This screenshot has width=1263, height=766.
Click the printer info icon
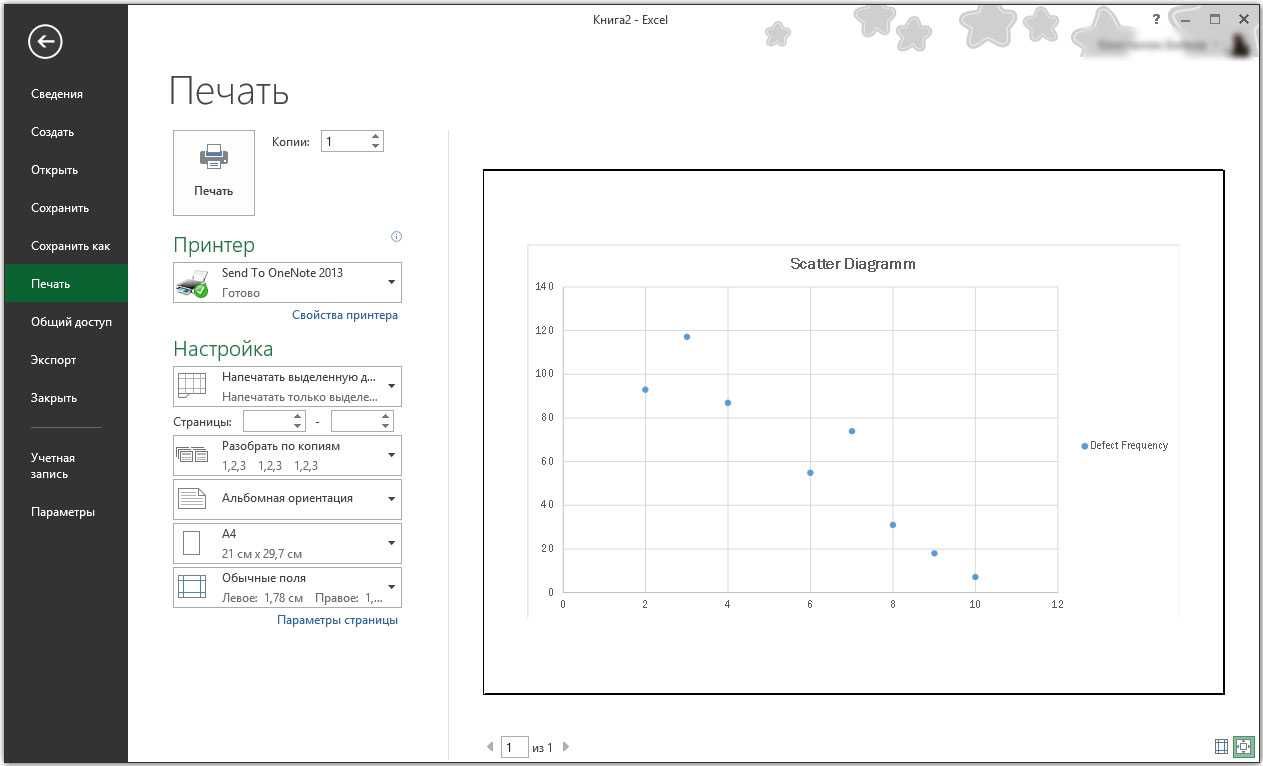[396, 237]
